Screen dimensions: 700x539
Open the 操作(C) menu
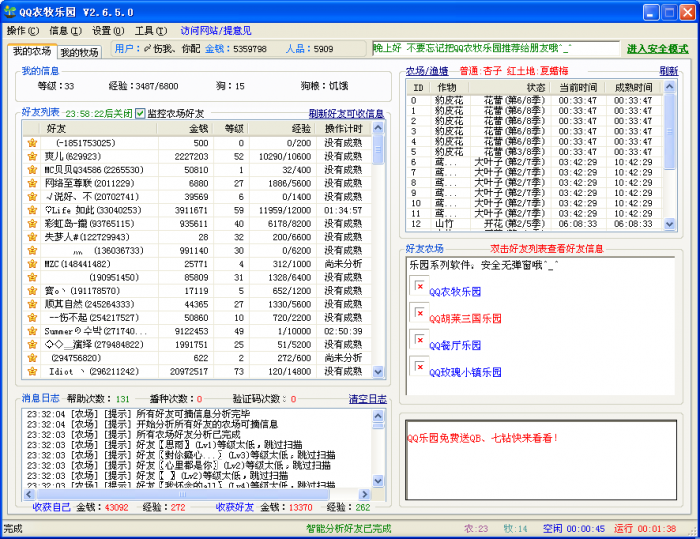click(23, 31)
